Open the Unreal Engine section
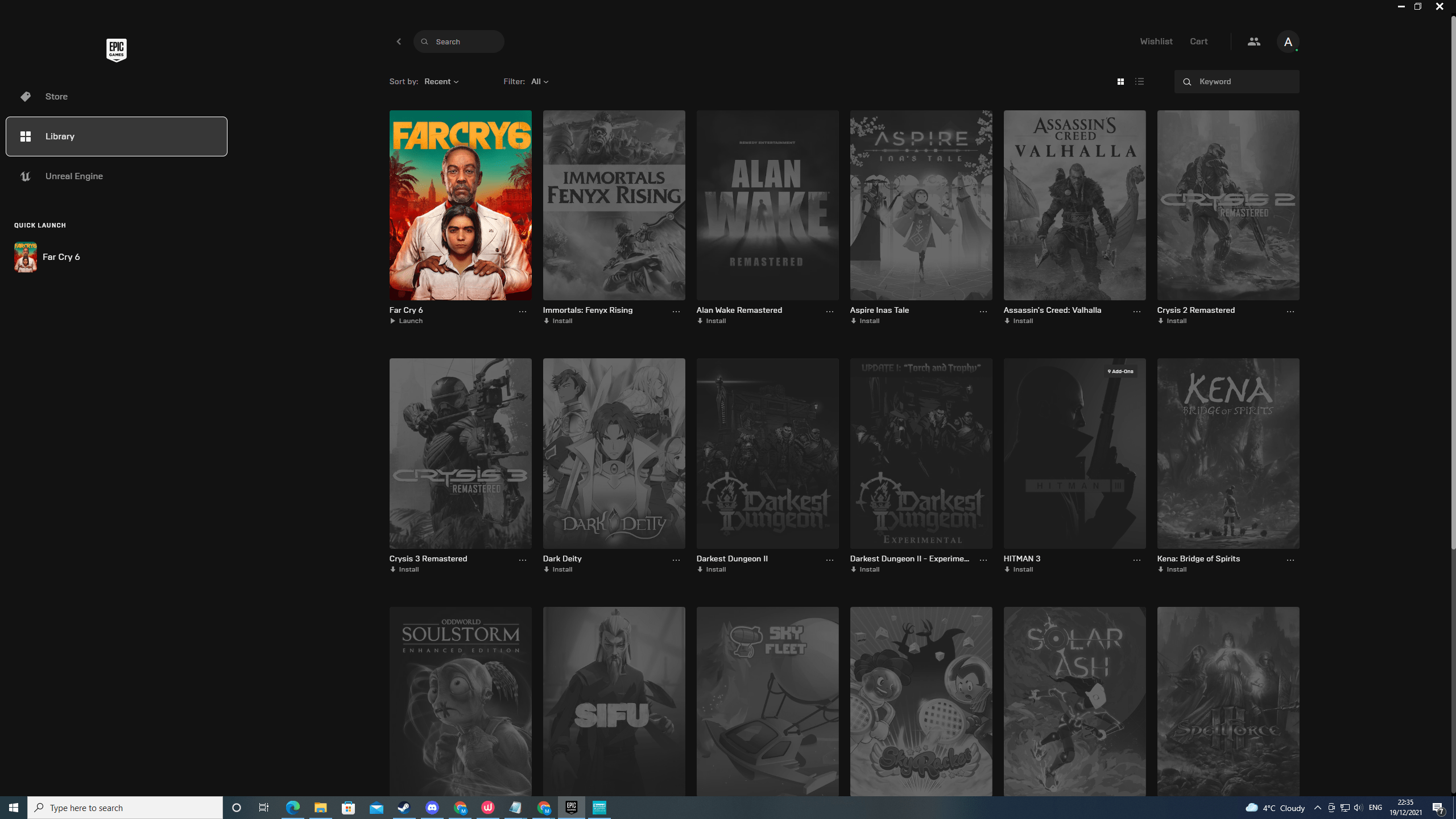 [x=74, y=176]
